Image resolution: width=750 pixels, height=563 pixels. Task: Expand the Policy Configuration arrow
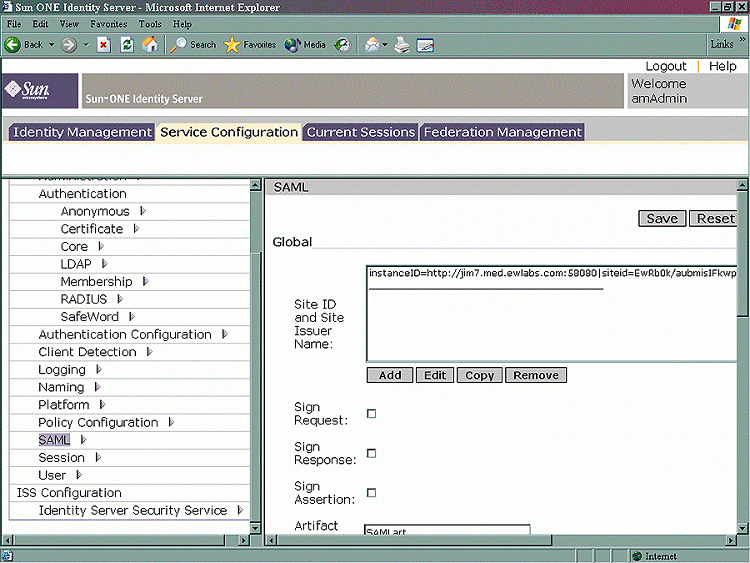171,422
